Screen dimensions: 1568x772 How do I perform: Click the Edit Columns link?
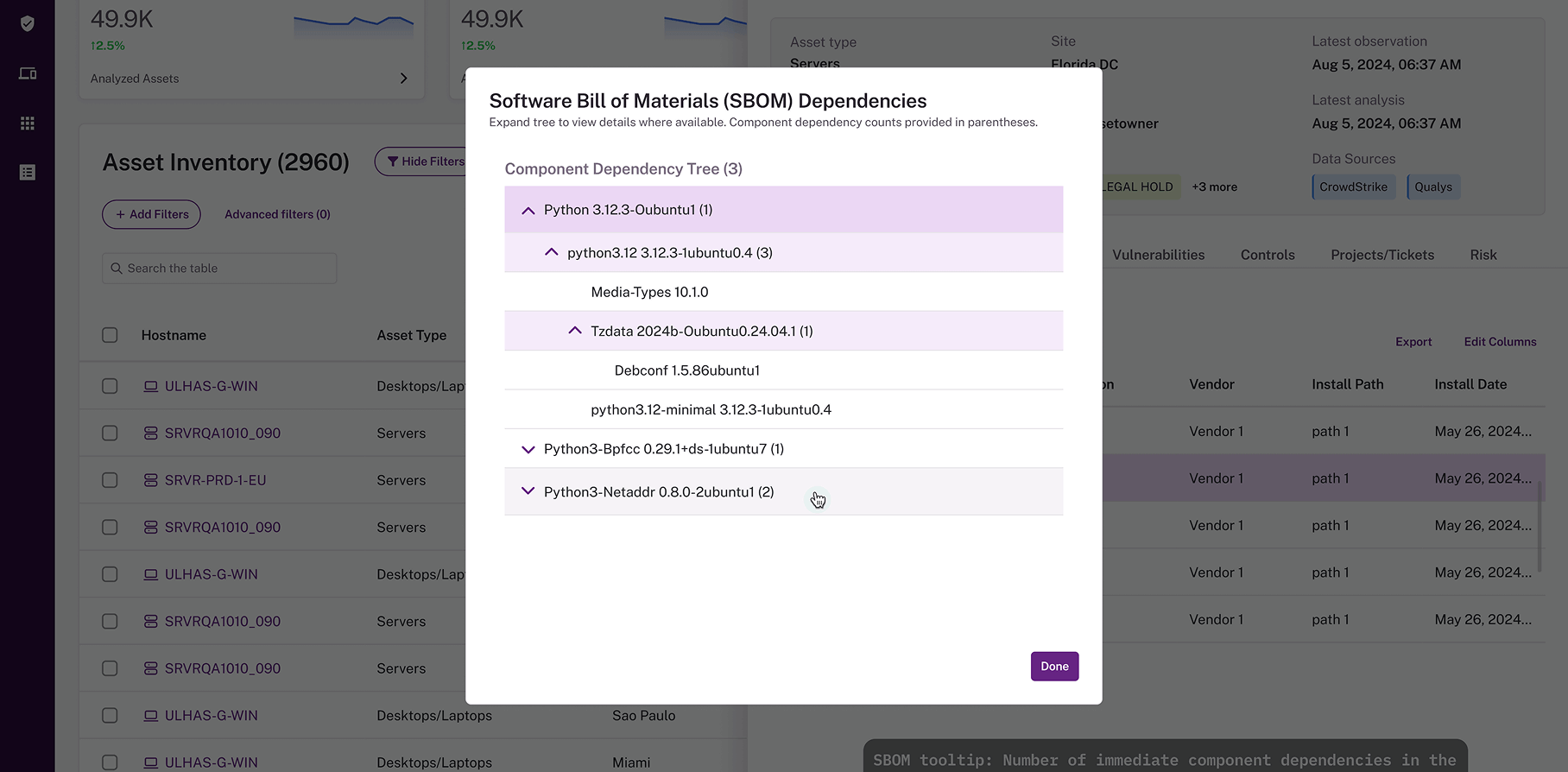tap(1500, 342)
